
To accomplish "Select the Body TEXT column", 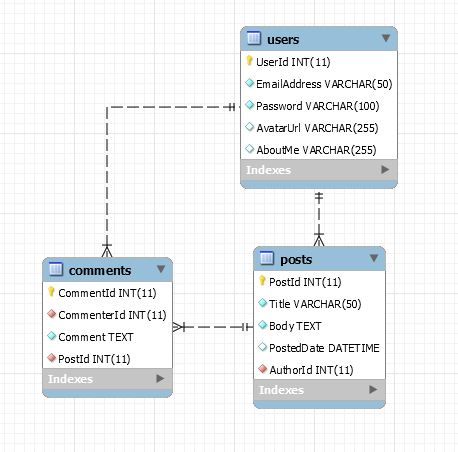I will coord(295,326).
